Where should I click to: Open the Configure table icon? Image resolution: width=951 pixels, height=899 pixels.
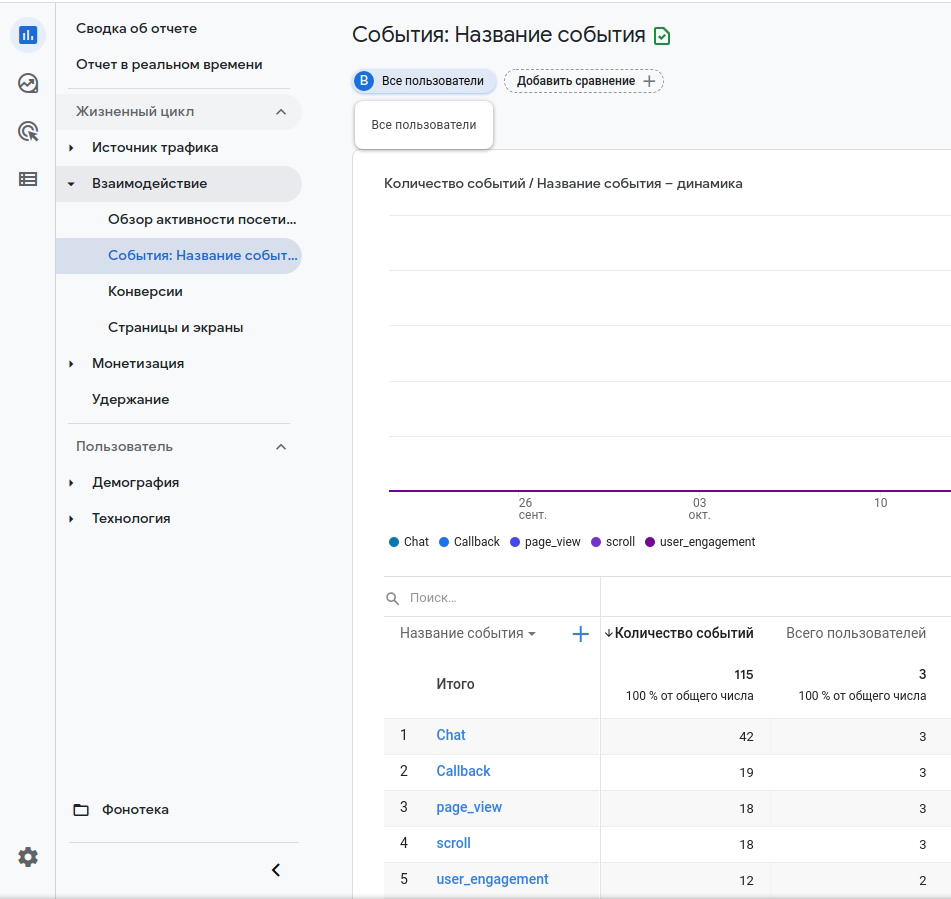[x=28, y=179]
